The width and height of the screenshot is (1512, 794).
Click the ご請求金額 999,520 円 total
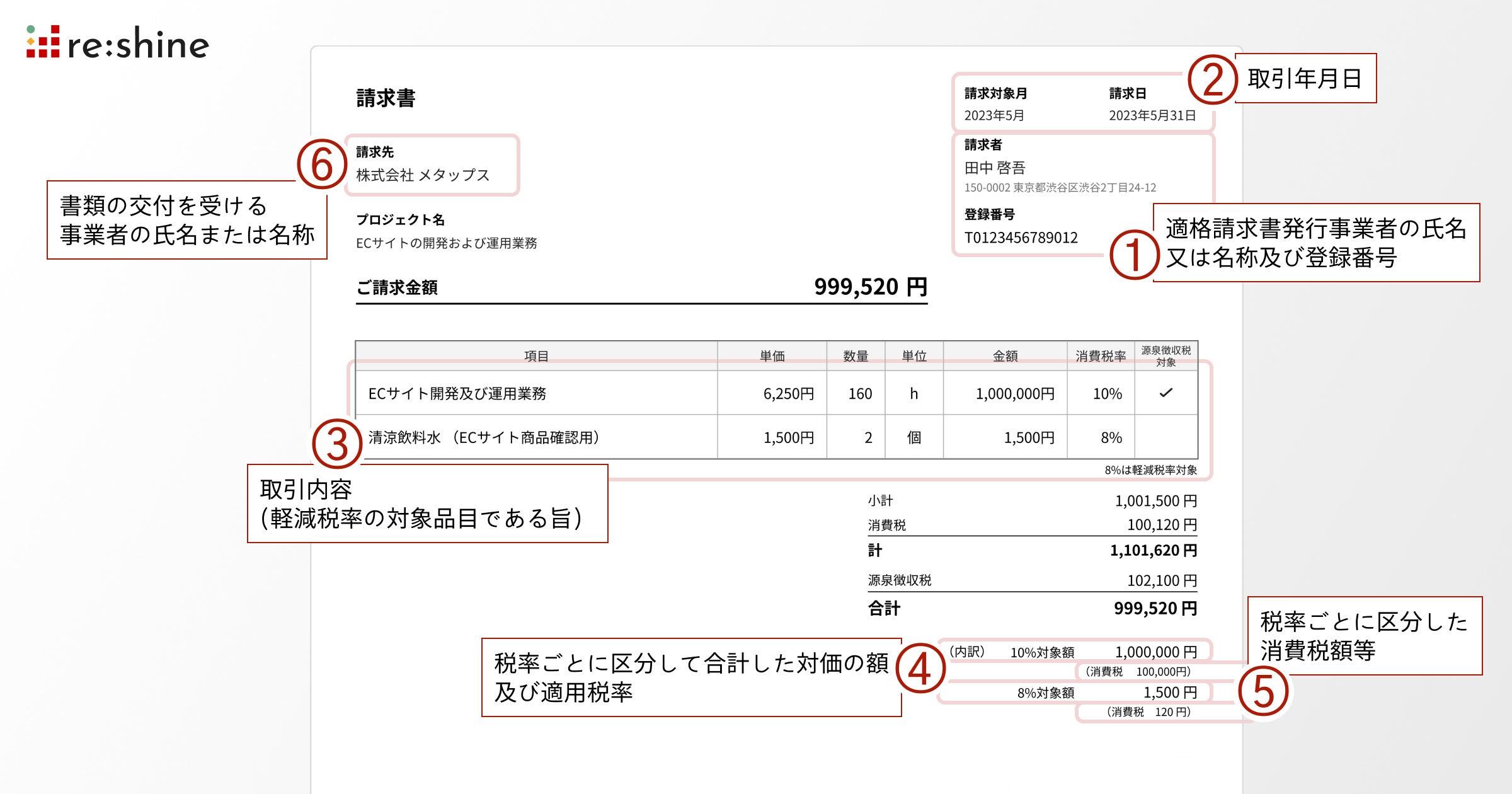pos(870,287)
